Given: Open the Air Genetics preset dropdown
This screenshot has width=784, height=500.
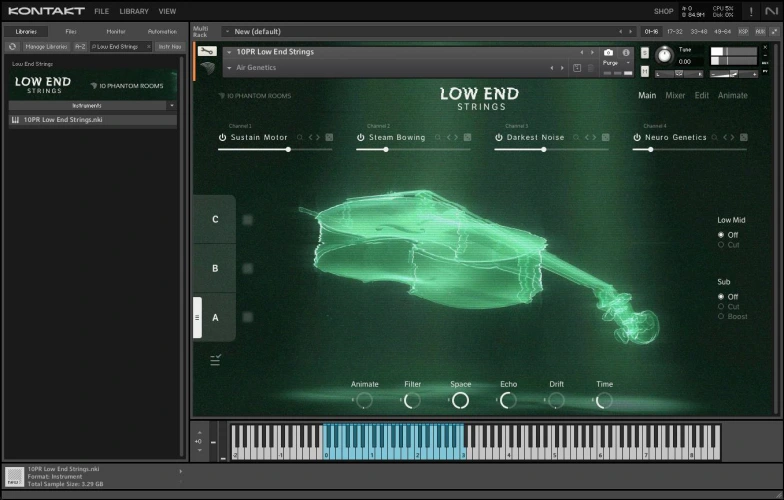Looking at the screenshot, I should click(x=229, y=68).
